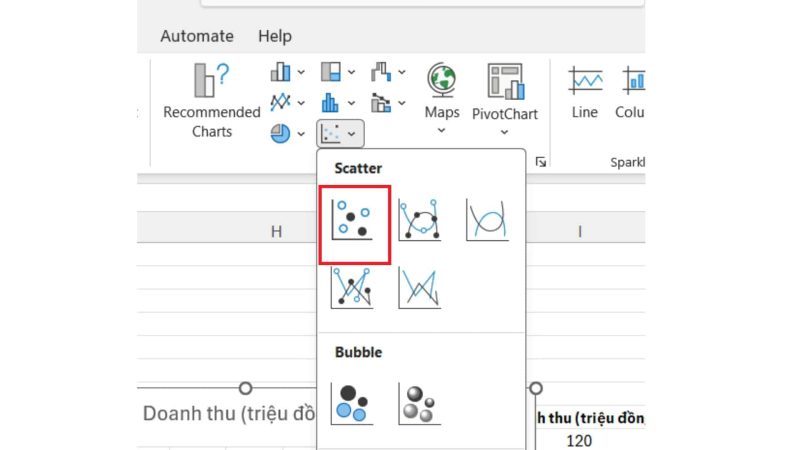800x450 pixels.
Task: Insert Combo chart icon
Action: coord(381,103)
